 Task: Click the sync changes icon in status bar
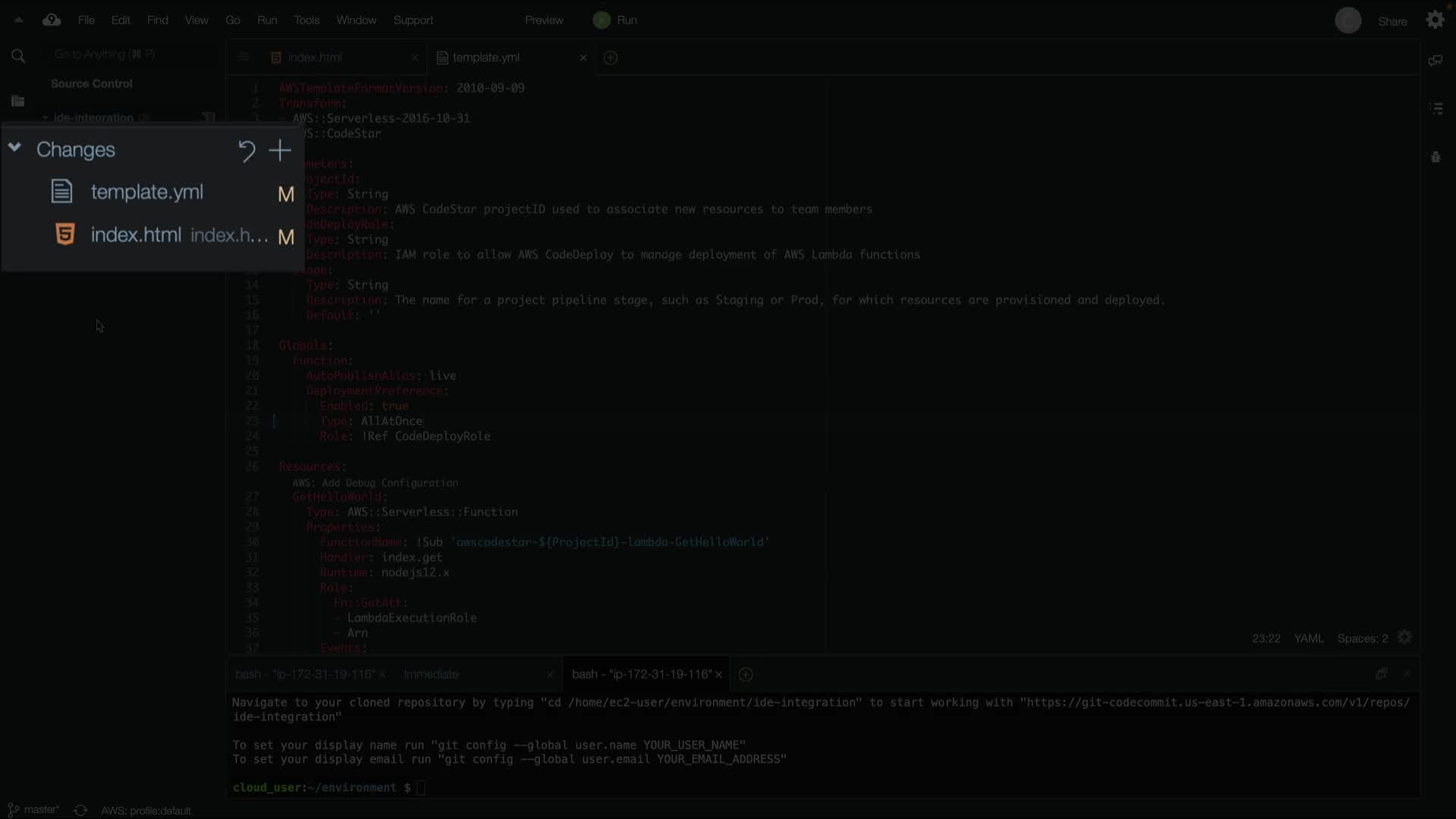(80, 810)
